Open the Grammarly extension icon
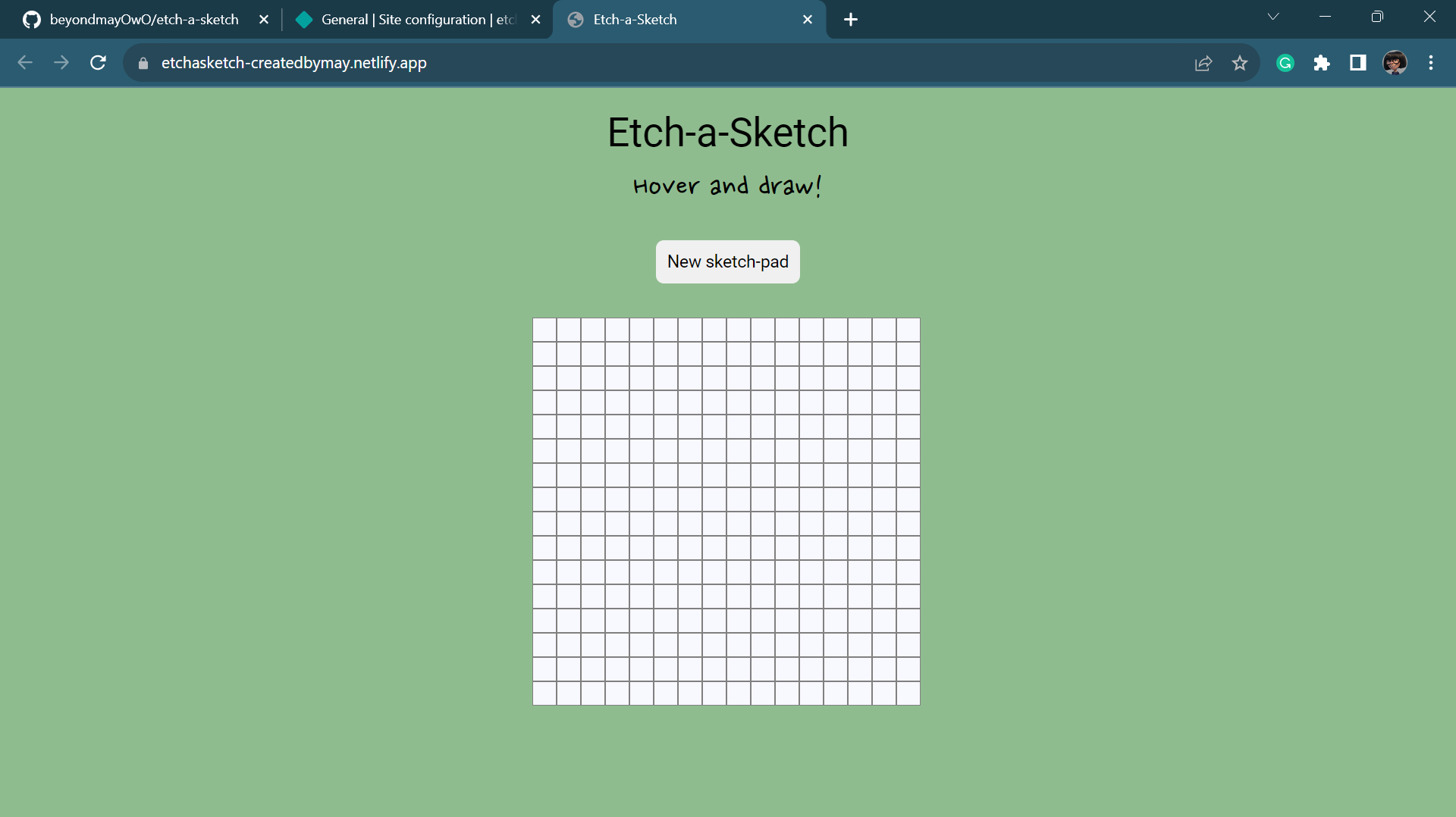1456x817 pixels. tap(1285, 64)
